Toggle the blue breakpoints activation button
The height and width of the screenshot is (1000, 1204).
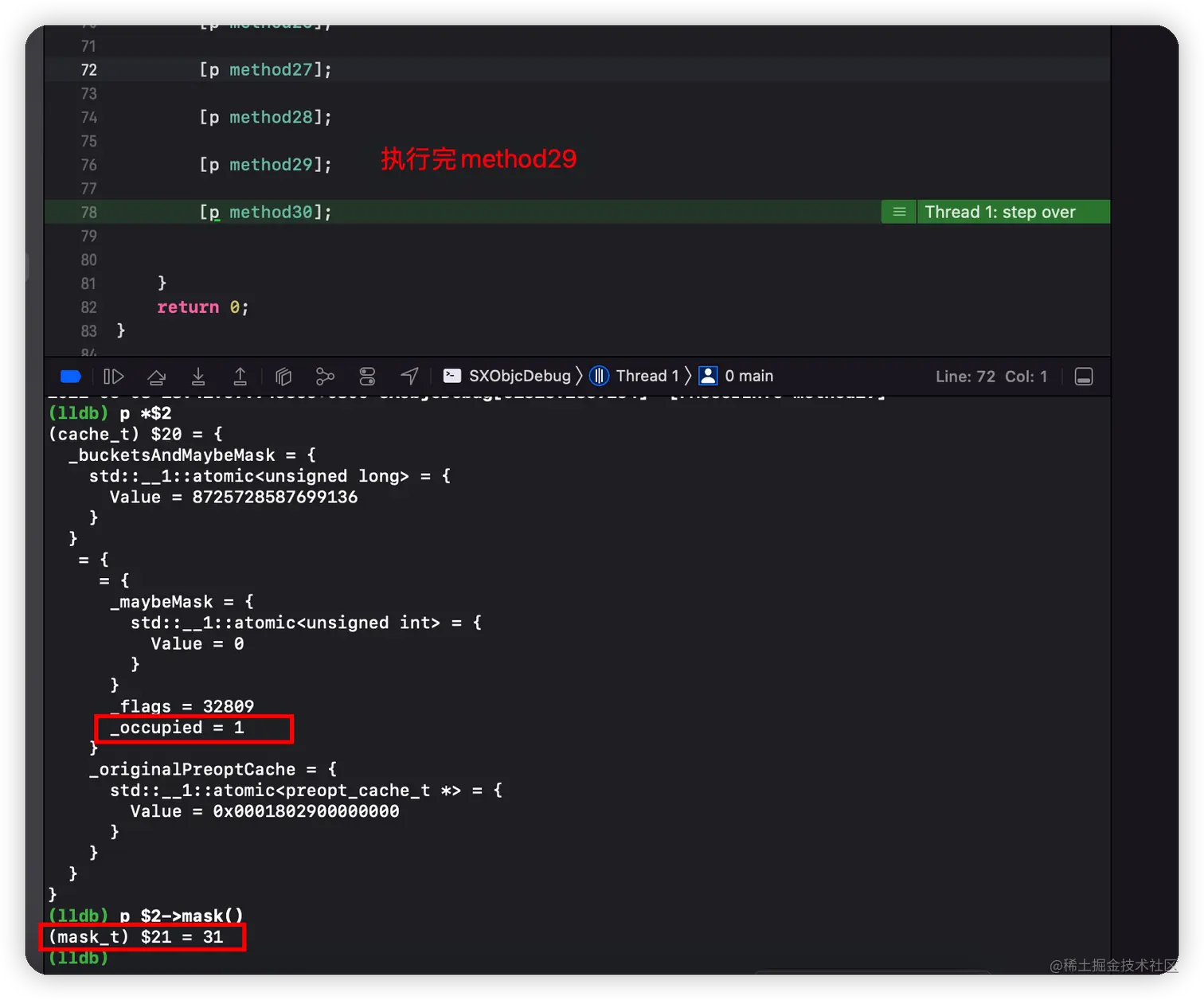(x=71, y=377)
